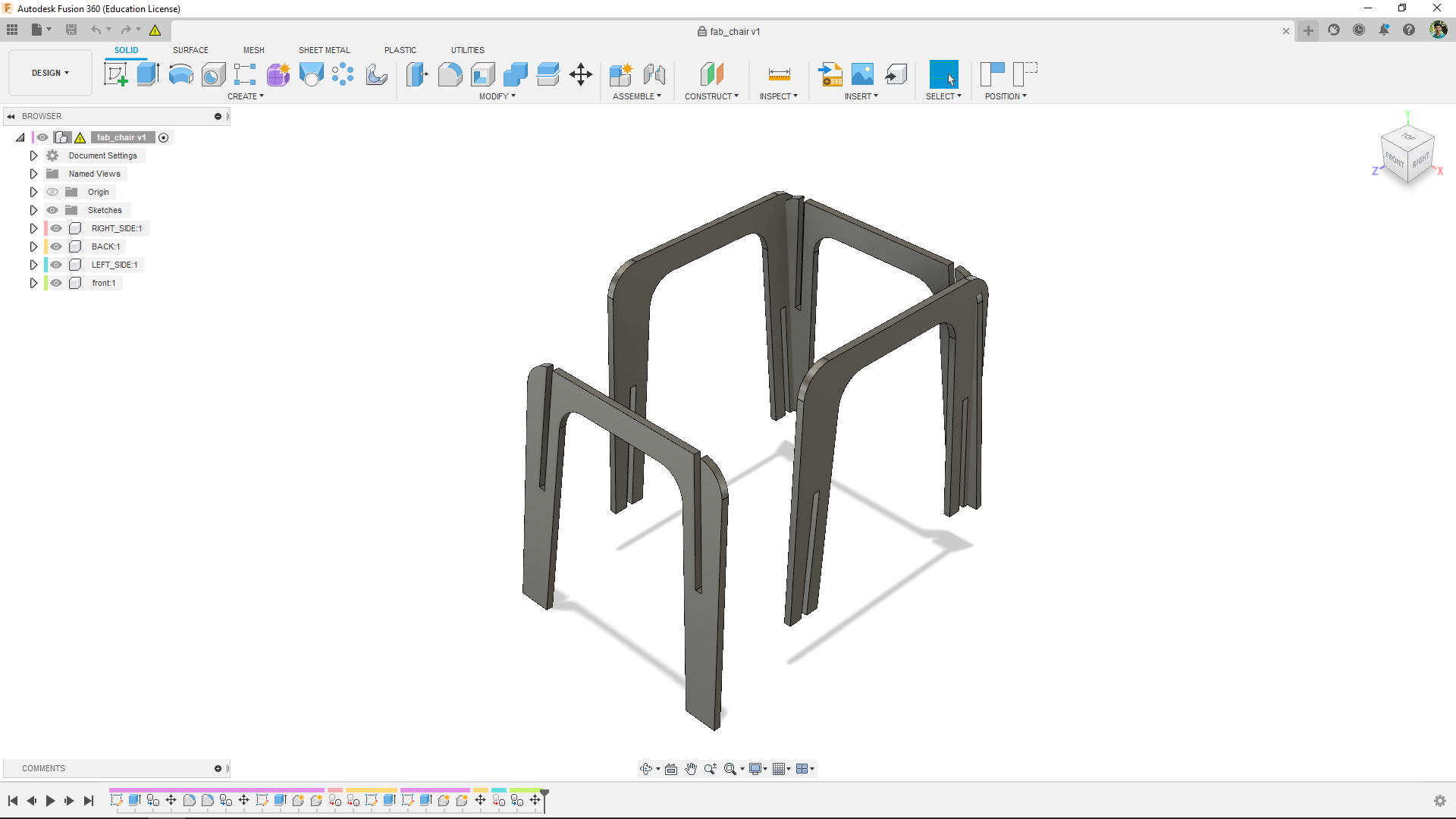1456x819 pixels.
Task: Click the timeline end marker
Action: (x=544, y=799)
